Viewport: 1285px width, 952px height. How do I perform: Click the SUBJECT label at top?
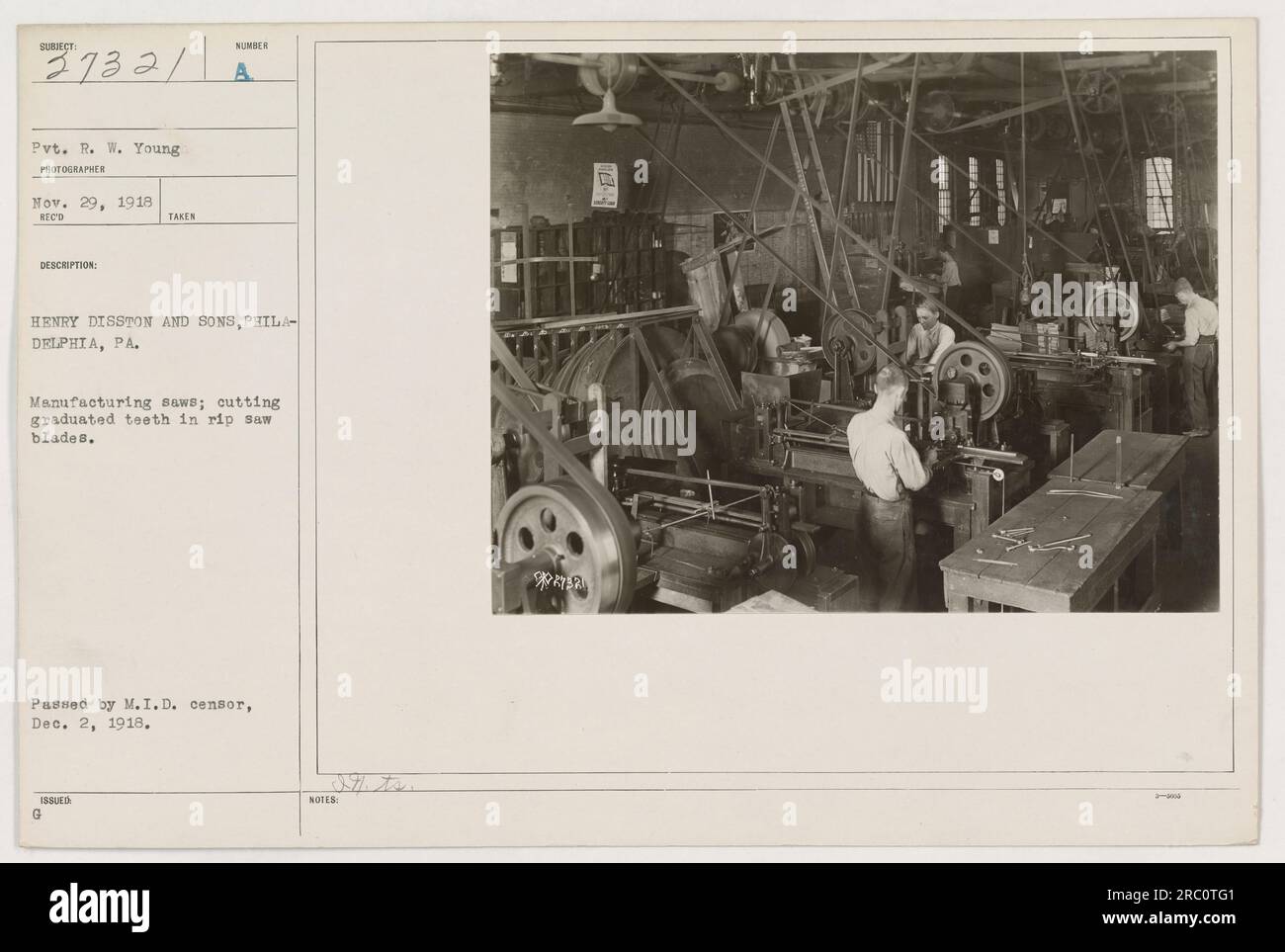[x=56, y=45]
